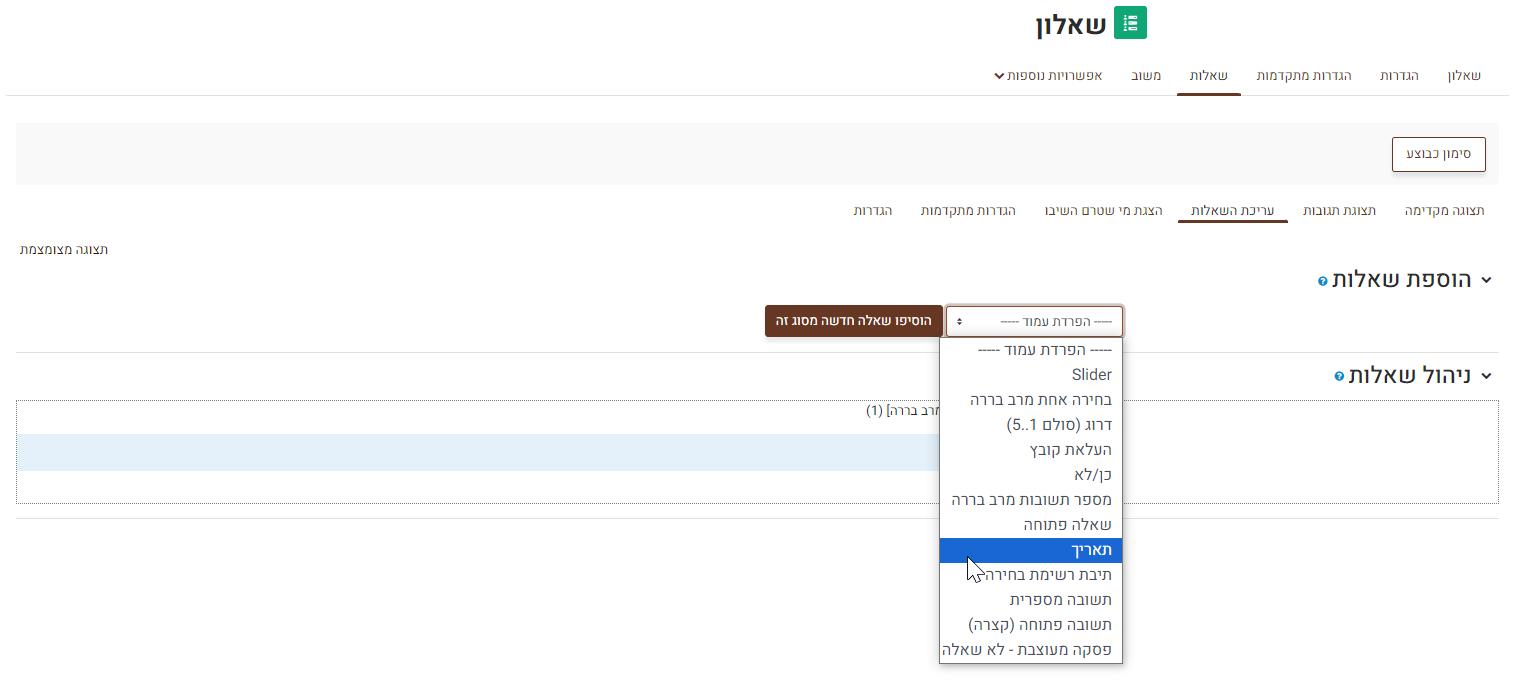Open help icon beside הוספת שאלות
The image size is (1519, 699).
point(1323,282)
